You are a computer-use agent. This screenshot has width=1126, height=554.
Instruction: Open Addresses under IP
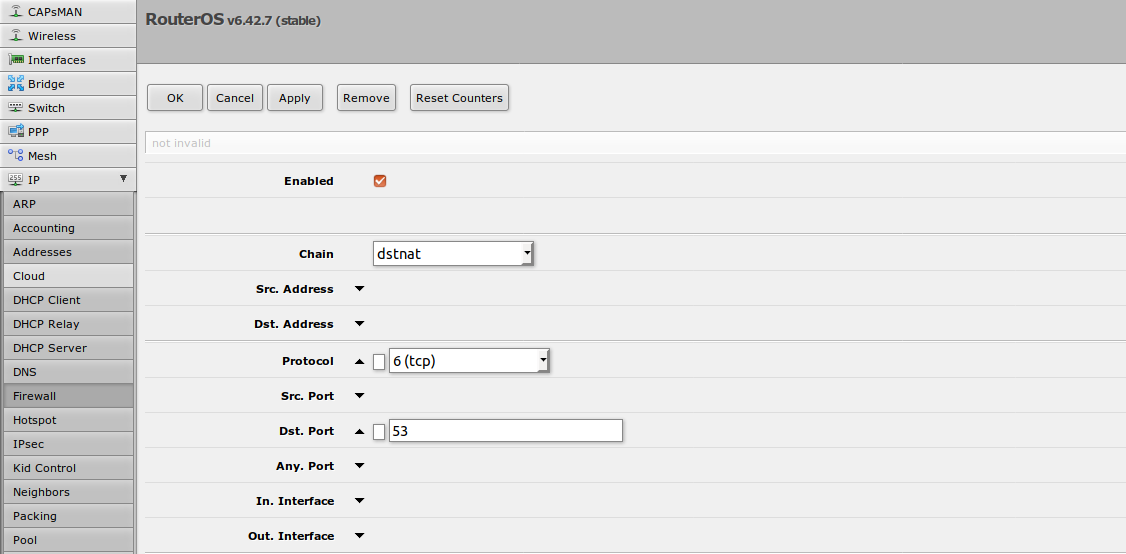(68, 252)
